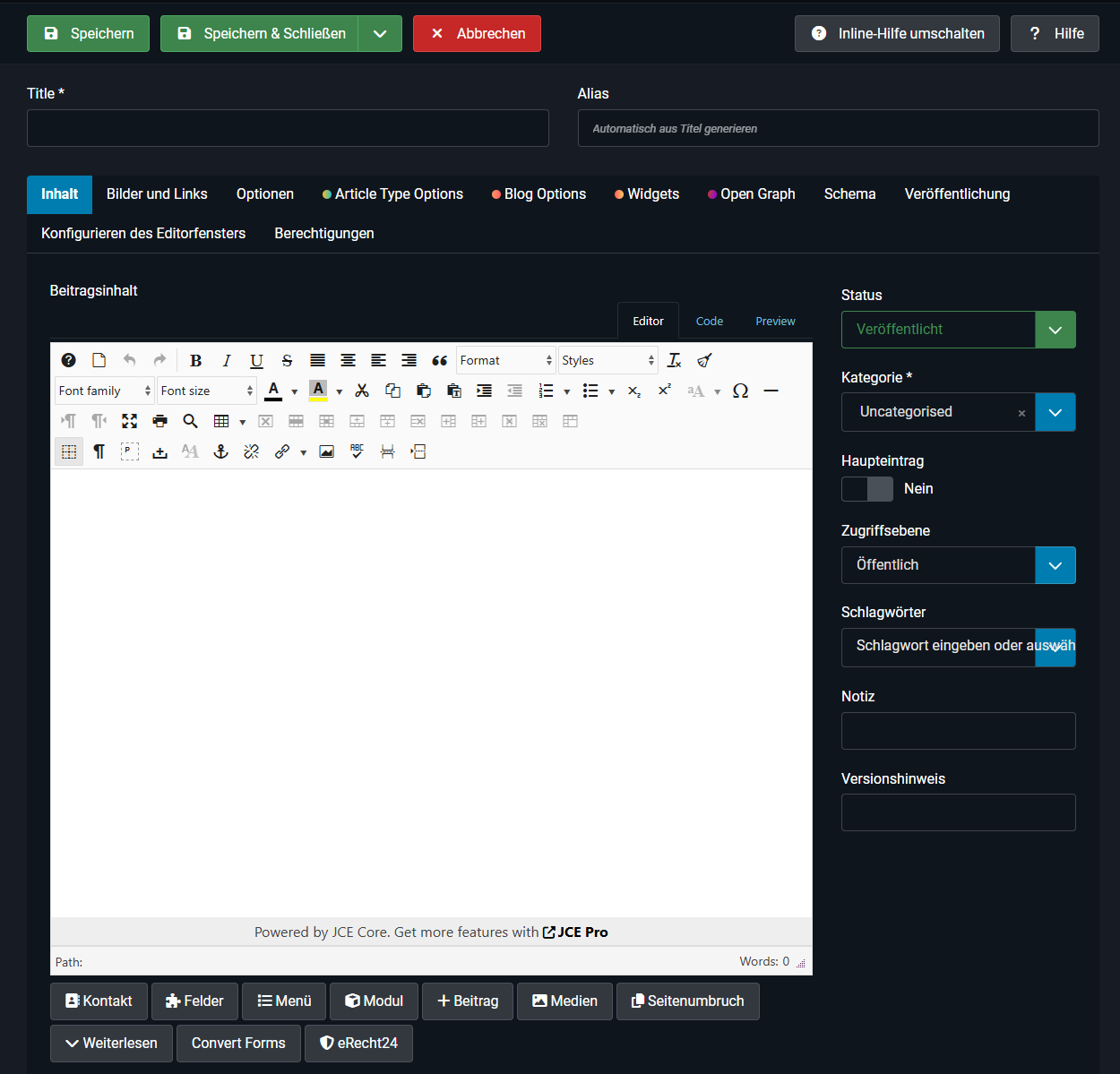The height and width of the screenshot is (1074, 1120).
Task: Click the spellcheck ABC icon
Action: click(x=358, y=451)
